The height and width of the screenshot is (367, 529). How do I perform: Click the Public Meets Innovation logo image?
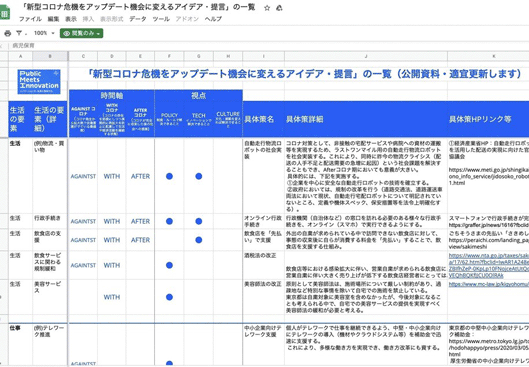coord(39,81)
